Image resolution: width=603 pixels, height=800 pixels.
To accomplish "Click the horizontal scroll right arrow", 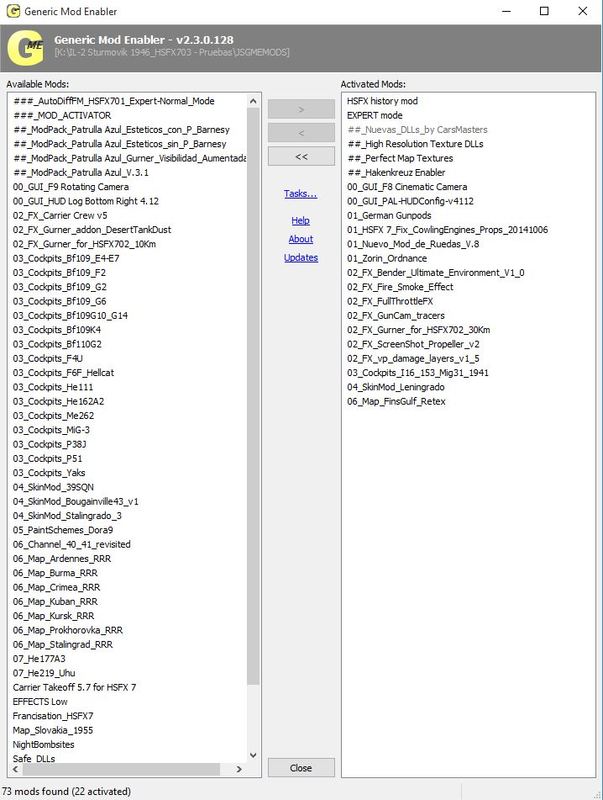I will (239, 769).
